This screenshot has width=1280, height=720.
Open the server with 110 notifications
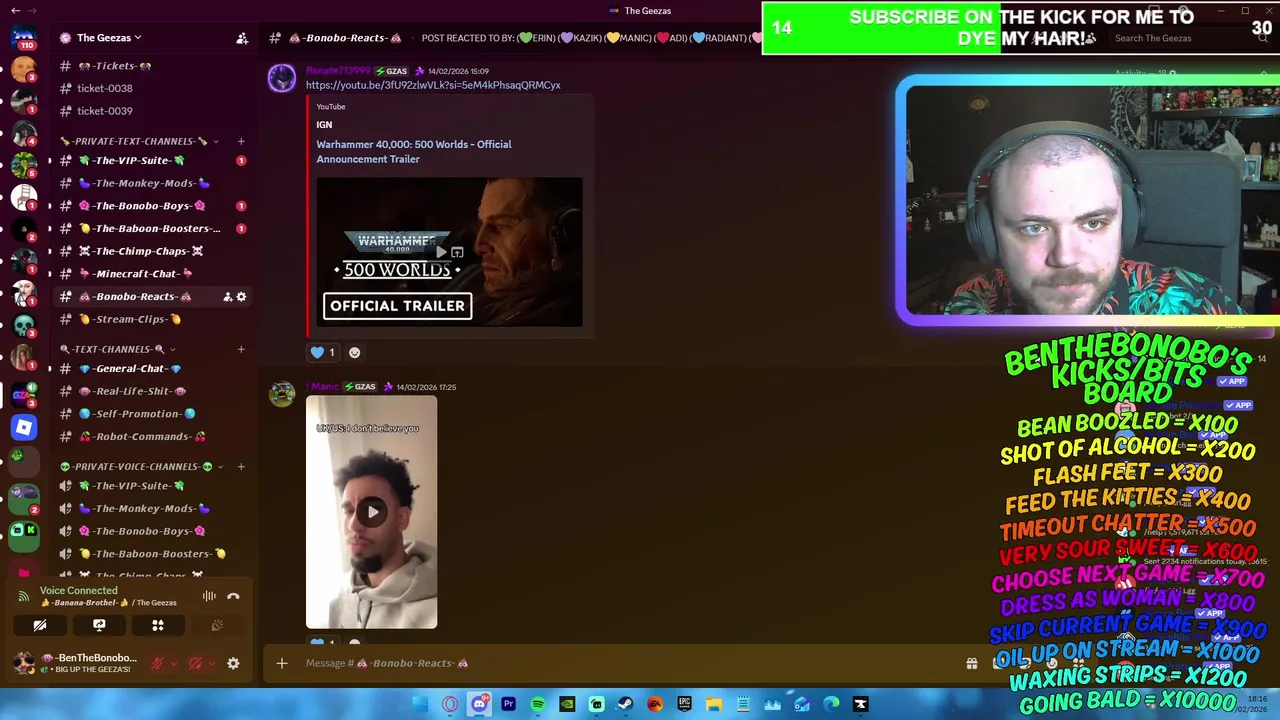24,38
